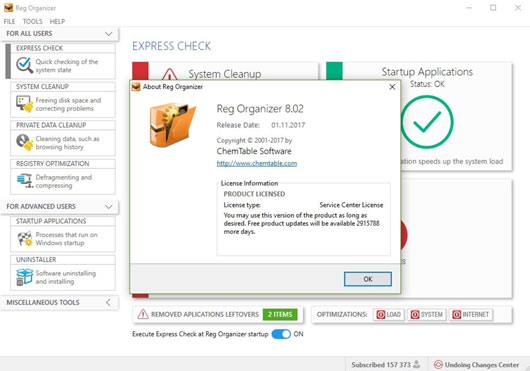Image resolution: width=530 pixels, height=371 pixels.
Task: Close the About Reg Organizer dialog
Action: tap(392, 87)
